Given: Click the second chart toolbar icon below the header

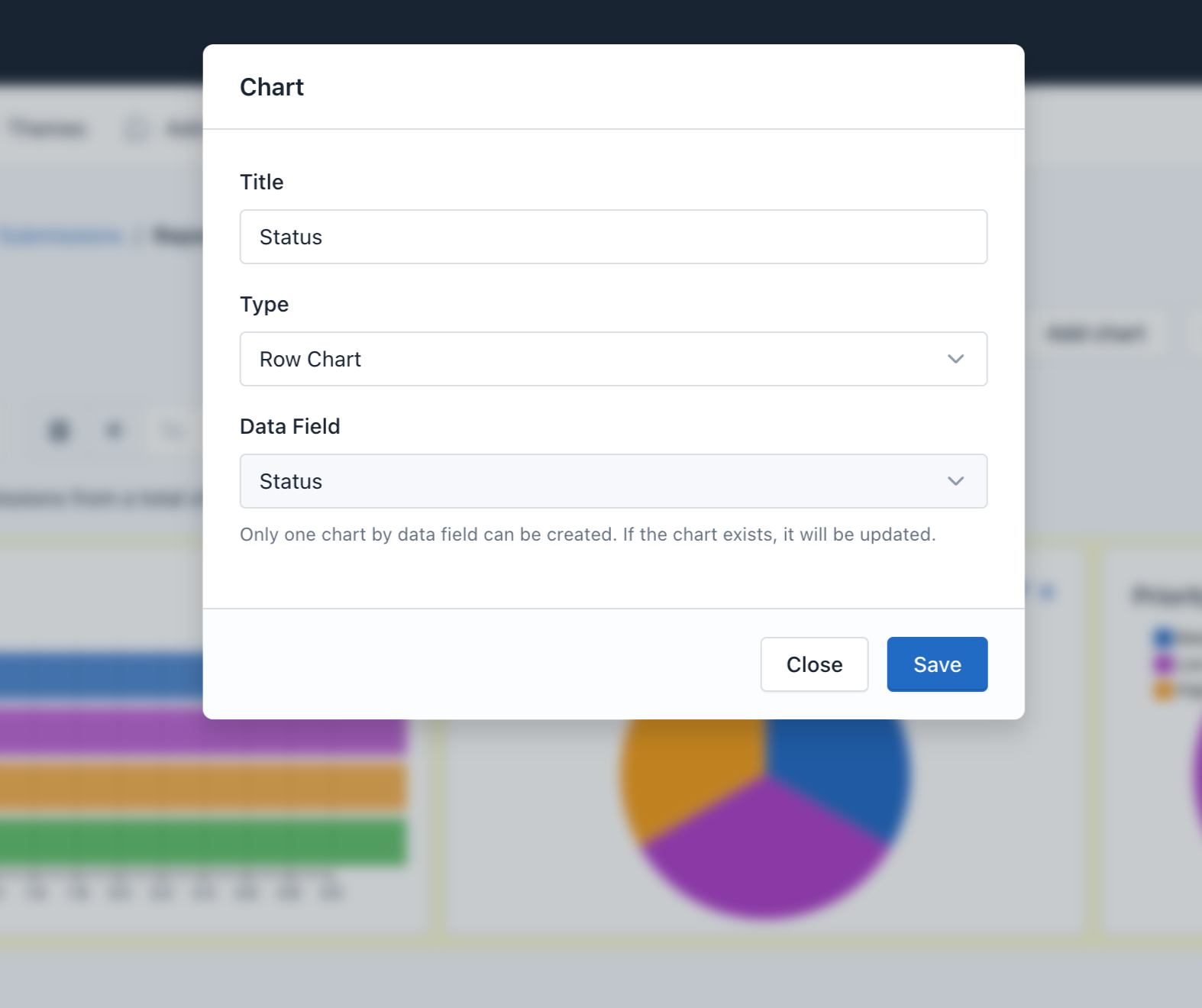Looking at the screenshot, I should (x=113, y=430).
